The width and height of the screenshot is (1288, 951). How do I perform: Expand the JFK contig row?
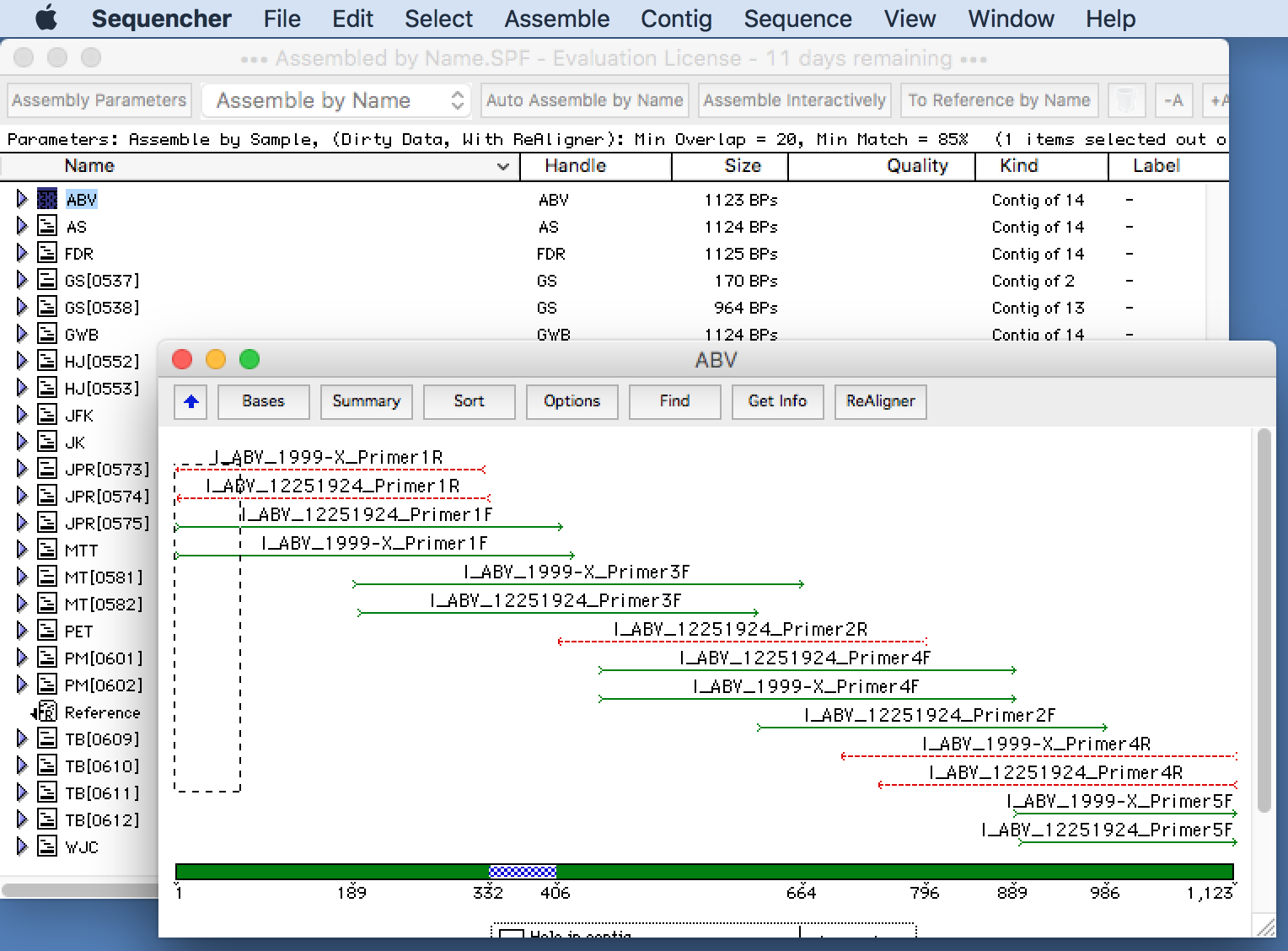pos(22,415)
